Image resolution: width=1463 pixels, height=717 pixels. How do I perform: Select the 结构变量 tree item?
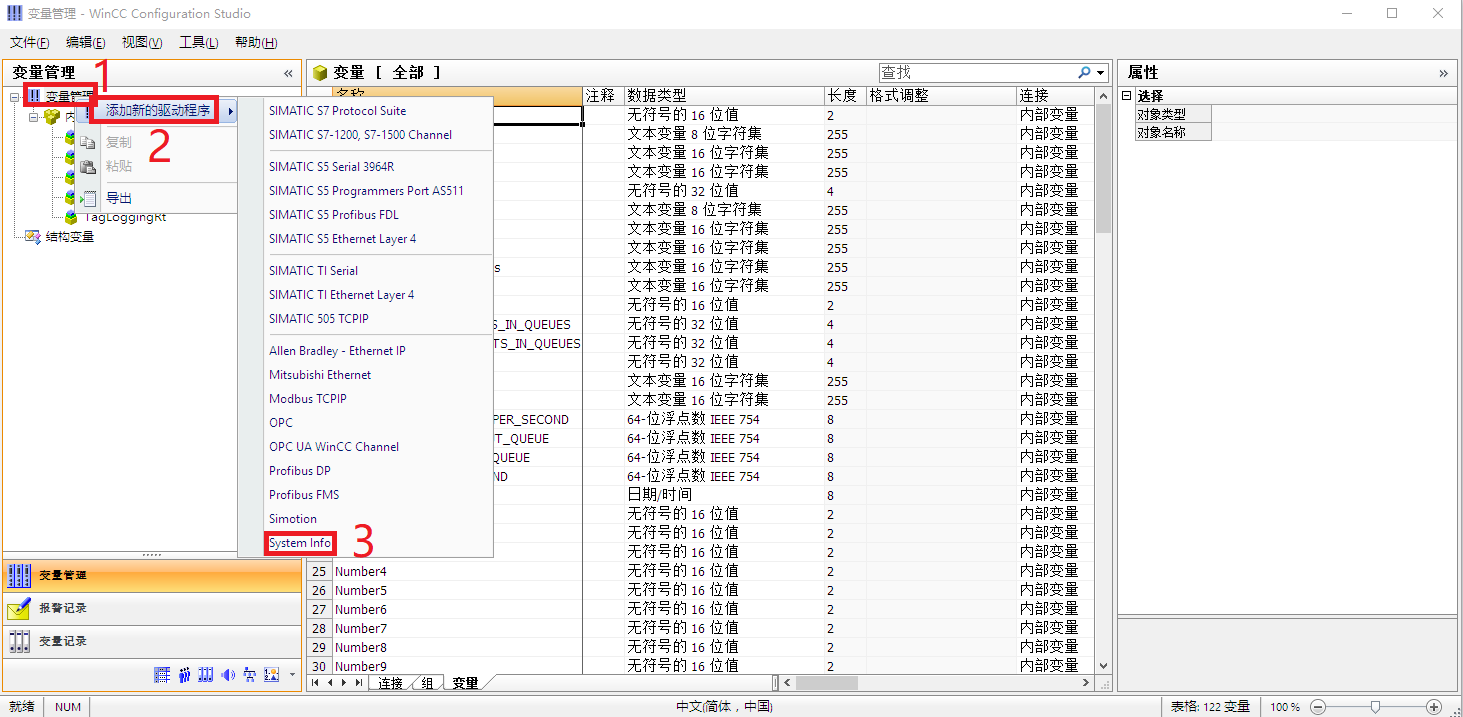point(69,237)
